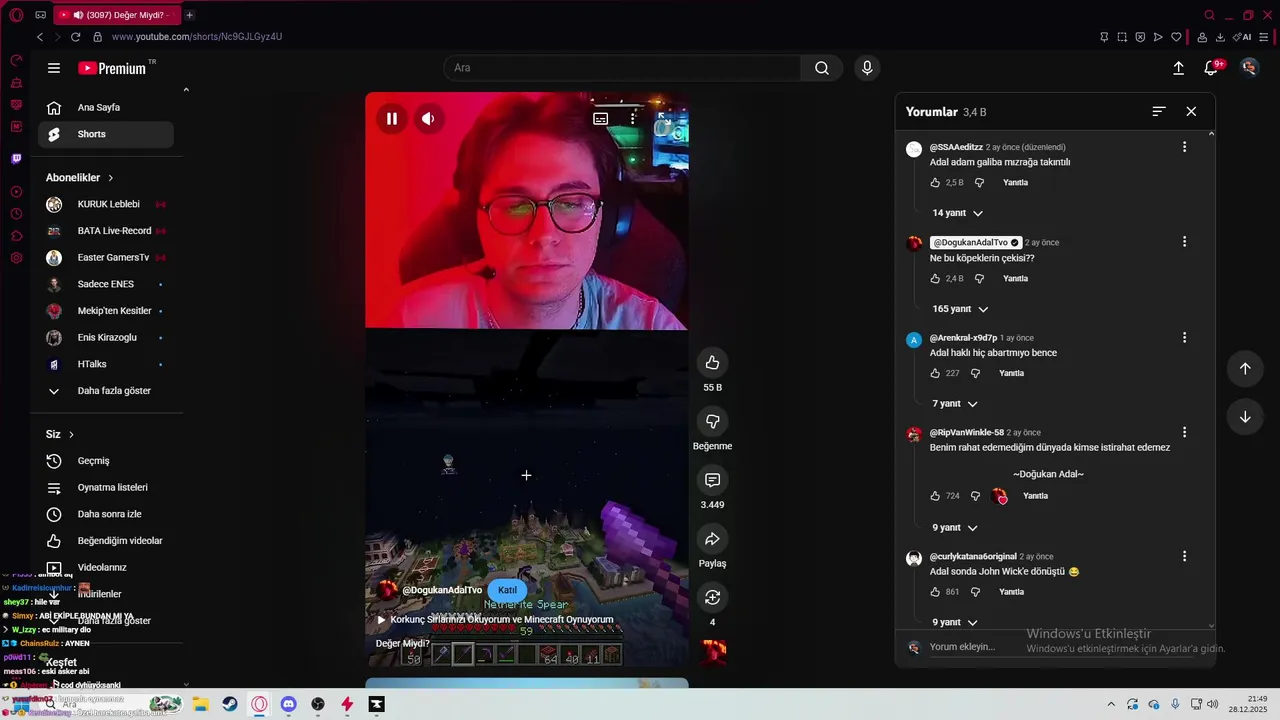Expand the 7 yanıt replies

click(x=955, y=403)
